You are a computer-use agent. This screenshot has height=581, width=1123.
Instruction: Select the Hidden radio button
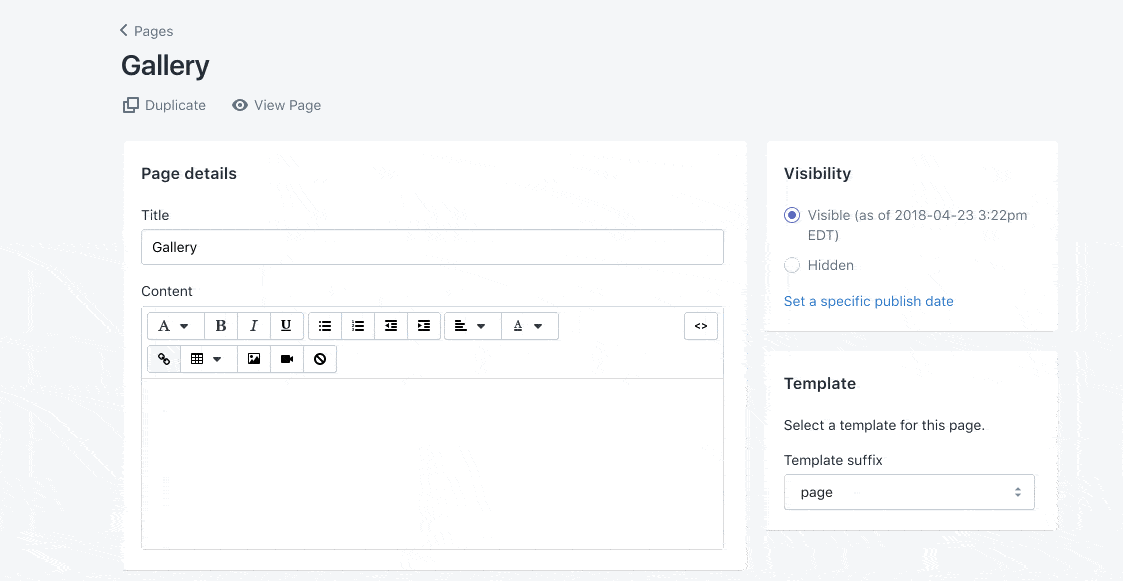[x=791, y=265]
